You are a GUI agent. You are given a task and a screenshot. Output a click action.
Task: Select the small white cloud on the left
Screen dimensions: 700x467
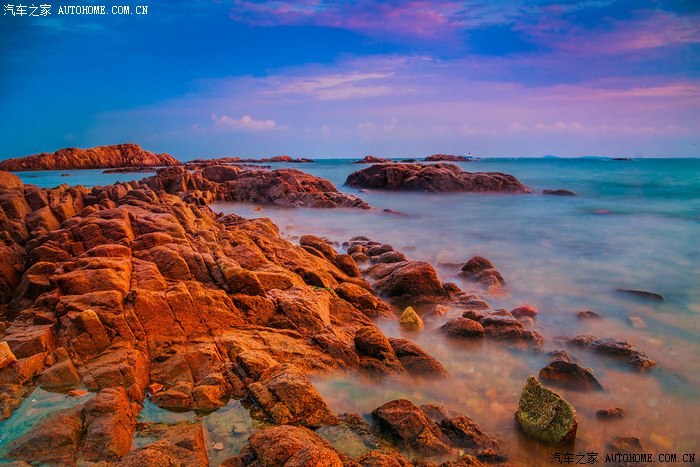(x=244, y=123)
